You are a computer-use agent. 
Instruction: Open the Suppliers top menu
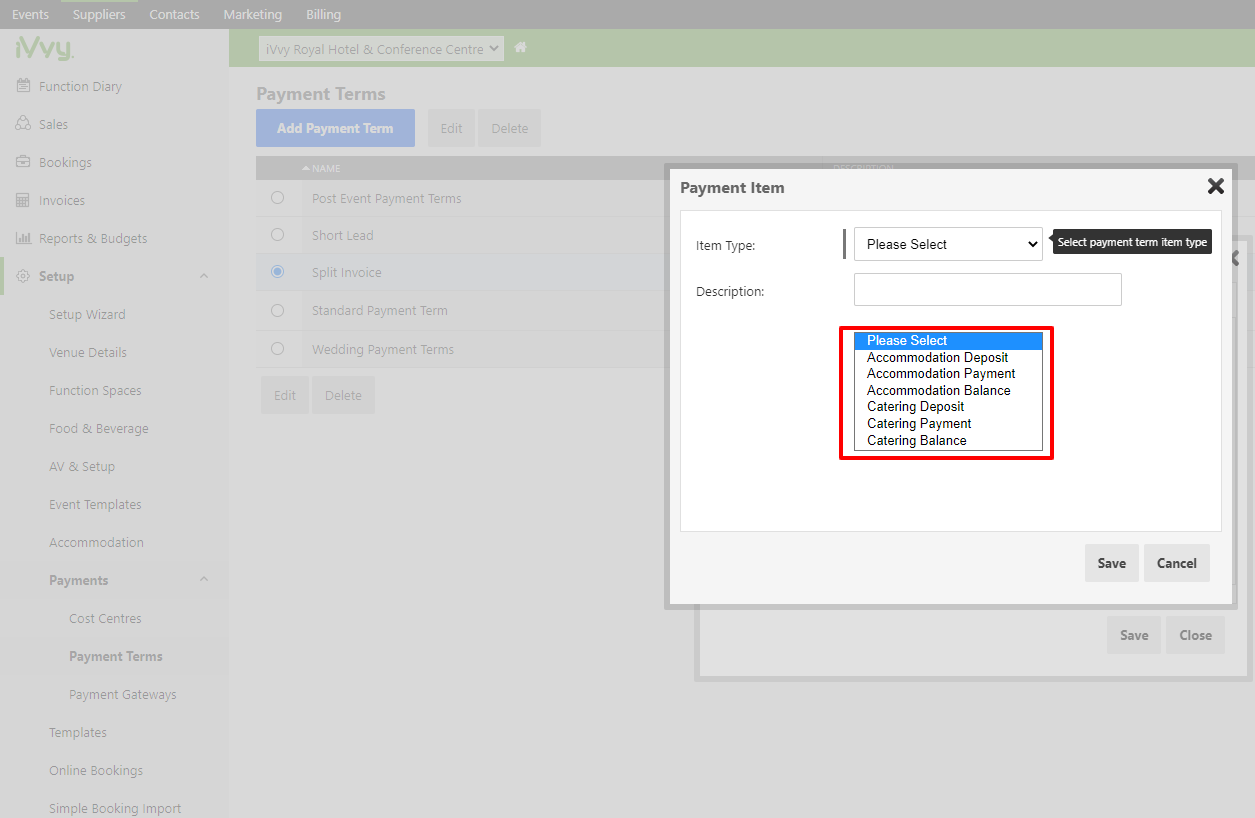tap(99, 14)
